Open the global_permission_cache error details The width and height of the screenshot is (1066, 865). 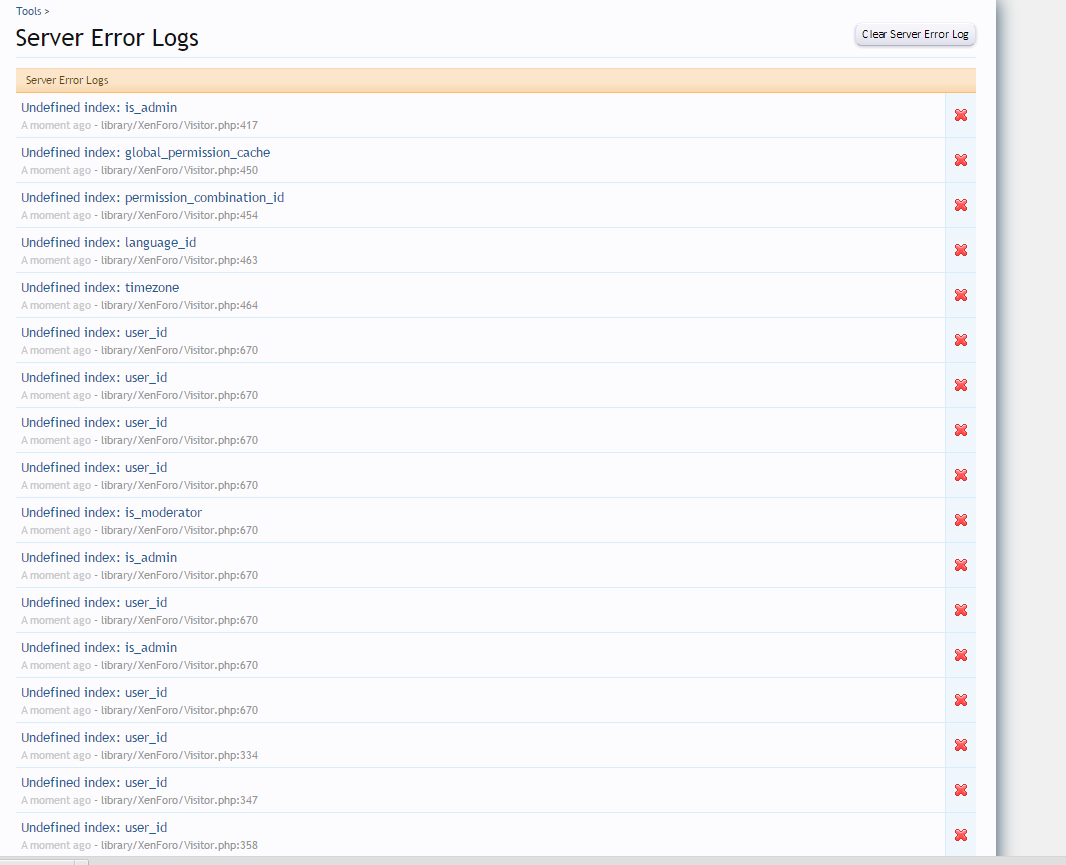click(145, 153)
